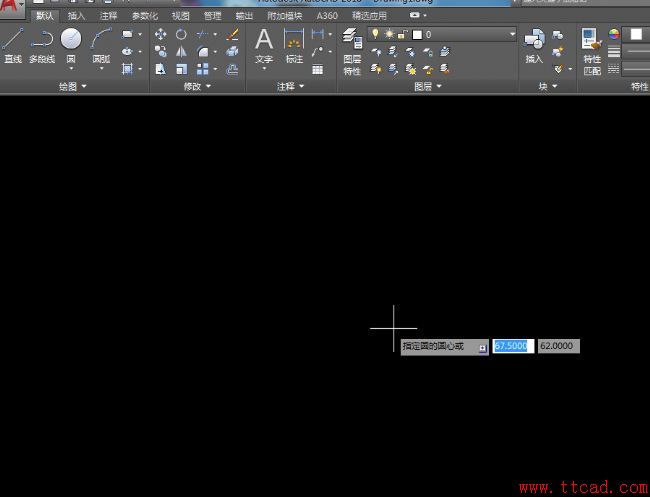Image resolution: width=650 pixels, height=497 pixels.
Task: Switch to the 参数化 ribbon tab
Action: 145,16
